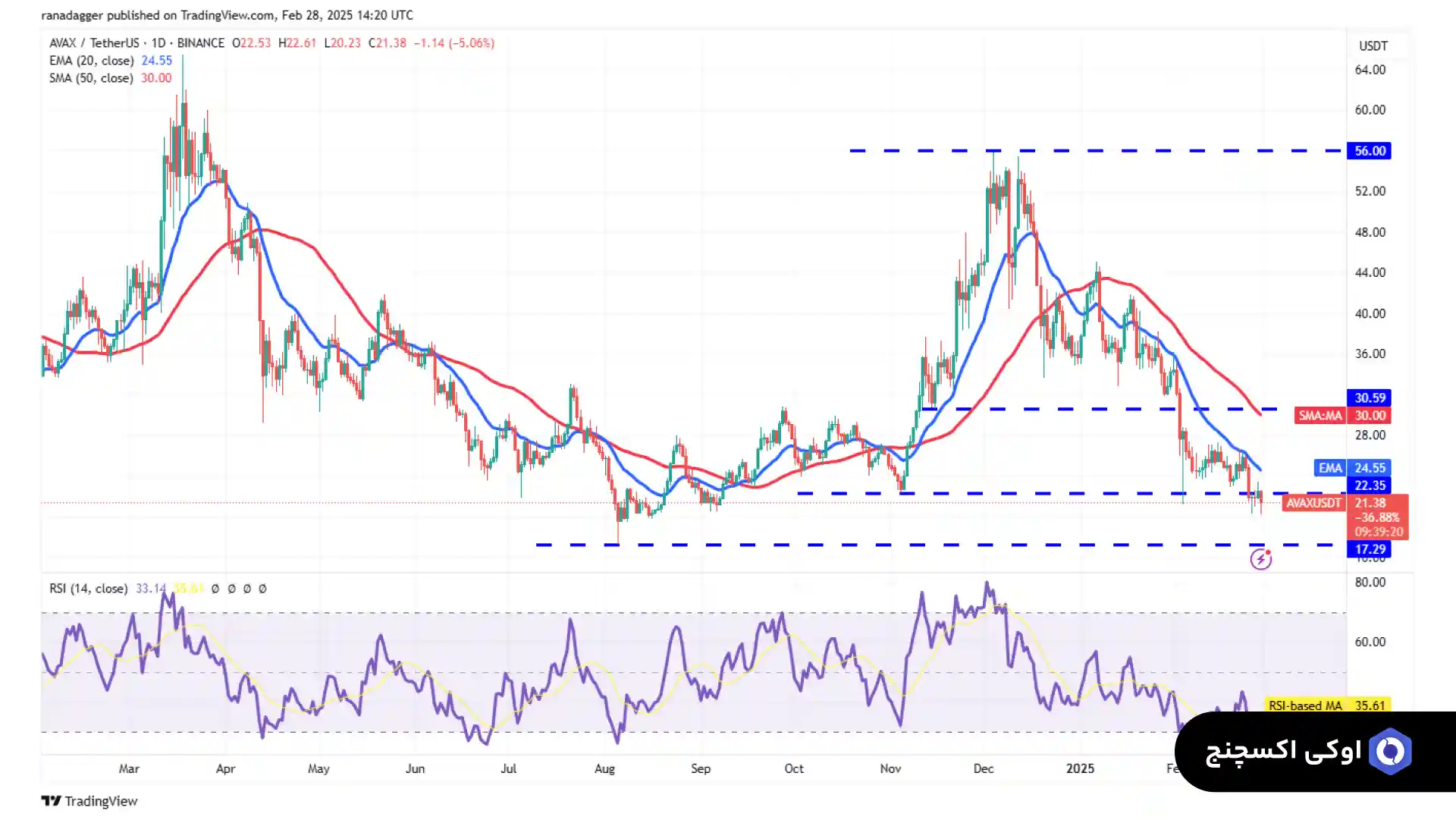The image size is (1456, 820).
Task: Click the blue 30.59 price level label
Action: (1370, 397)
